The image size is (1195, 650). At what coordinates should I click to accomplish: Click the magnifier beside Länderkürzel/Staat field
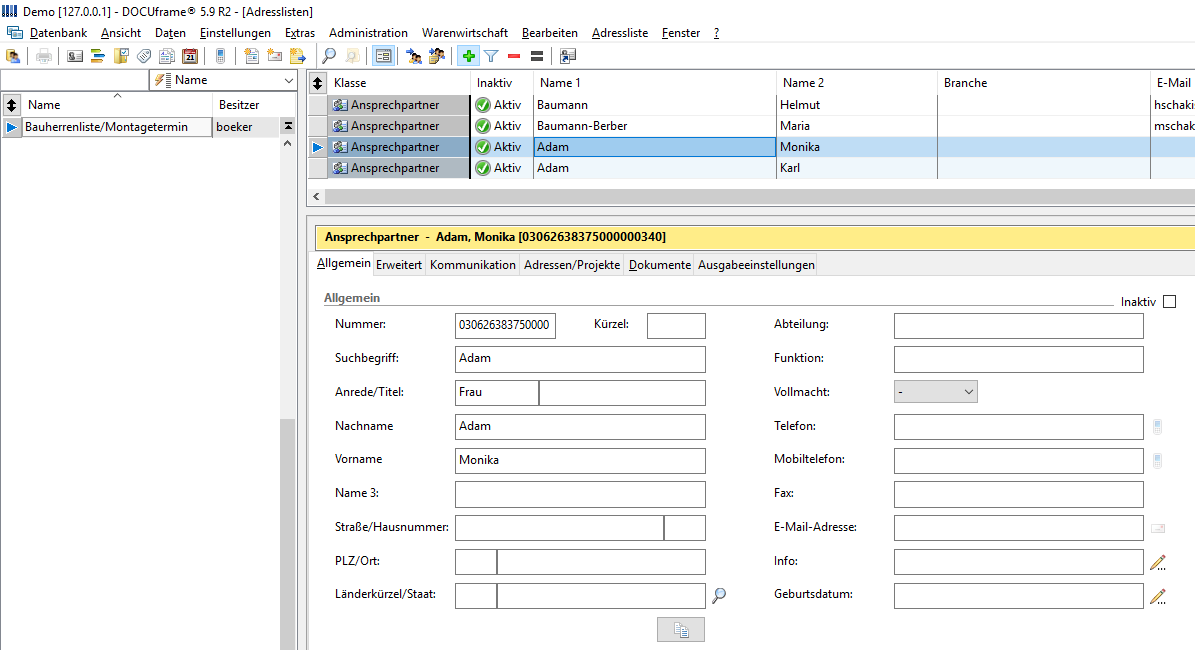(719, 596)
